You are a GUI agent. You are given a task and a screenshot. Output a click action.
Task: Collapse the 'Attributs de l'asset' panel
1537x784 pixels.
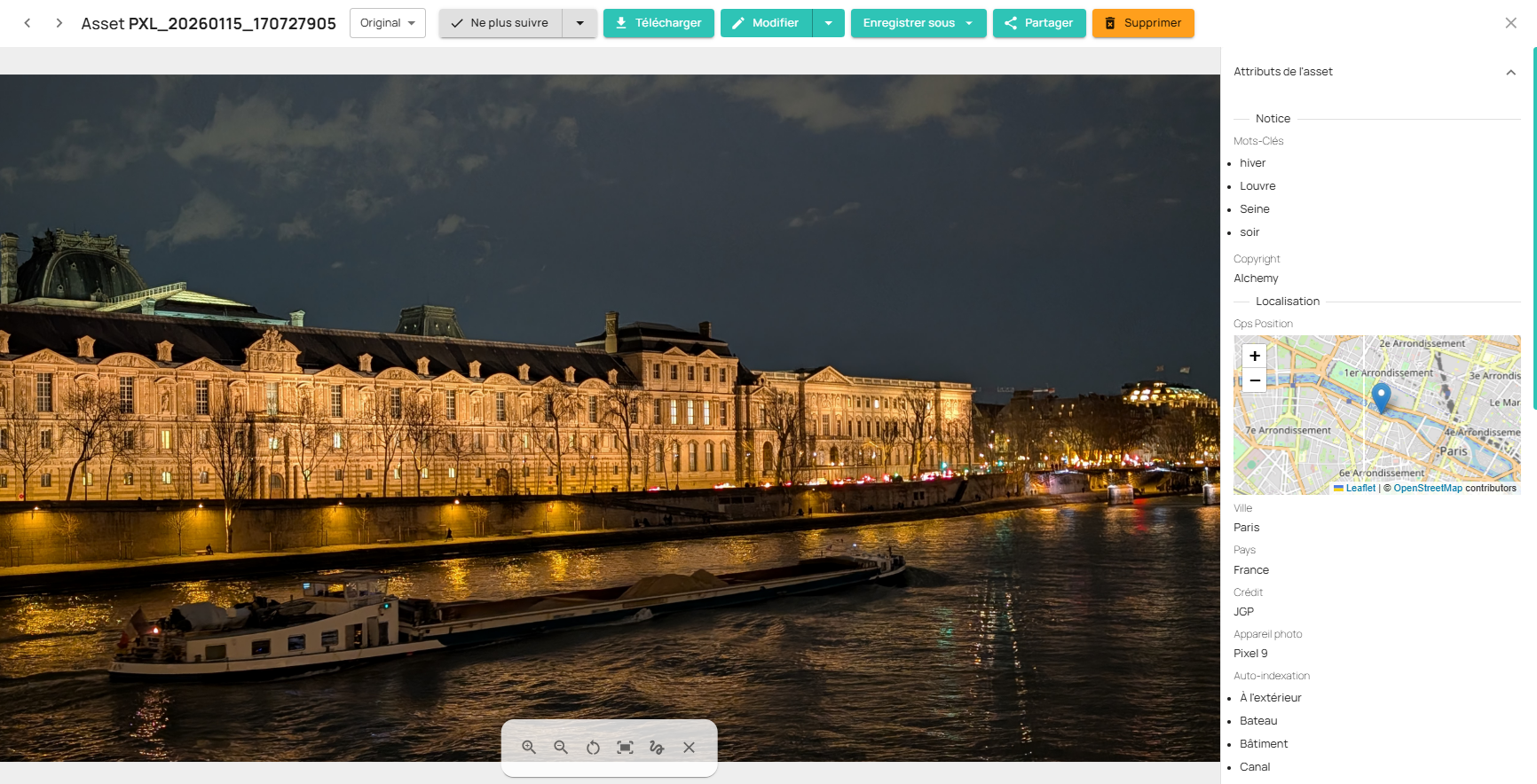pyautogui.click(x=1510, y=72)
